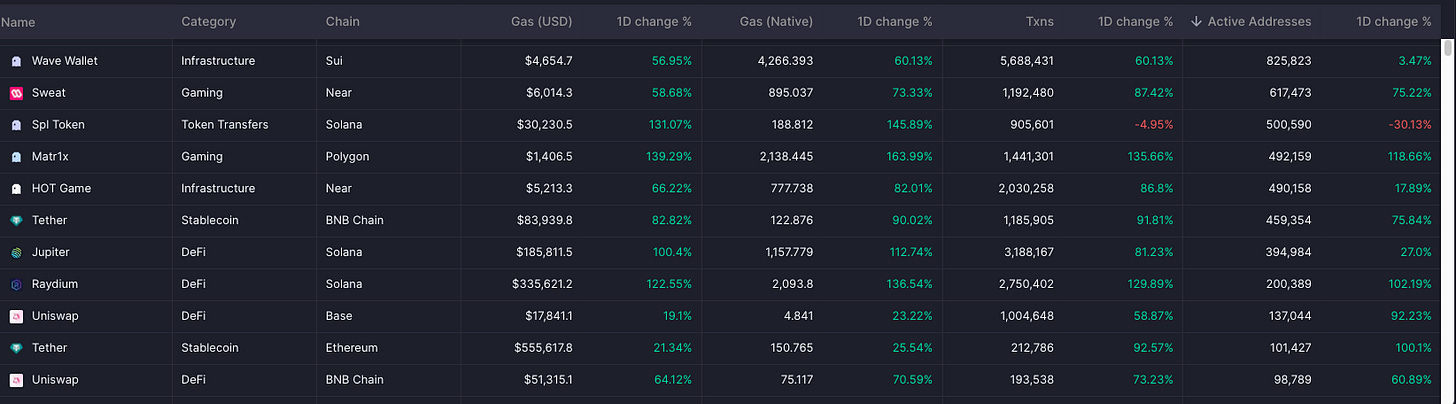Image resolution: width=1456 pixels, height=404 pixels.
Task: Select the 825,823 active addresses value
Action: pos(1289,61)
